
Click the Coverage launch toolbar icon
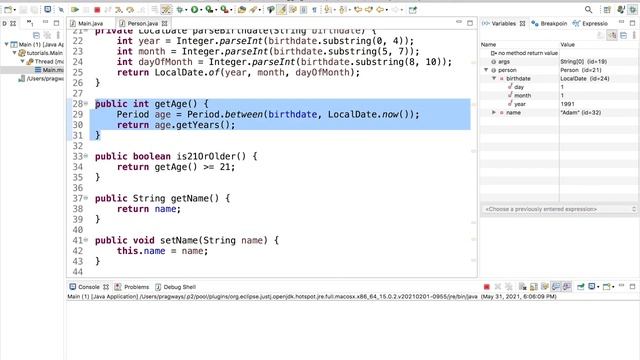pyautogui.click(x=209, y=9)
